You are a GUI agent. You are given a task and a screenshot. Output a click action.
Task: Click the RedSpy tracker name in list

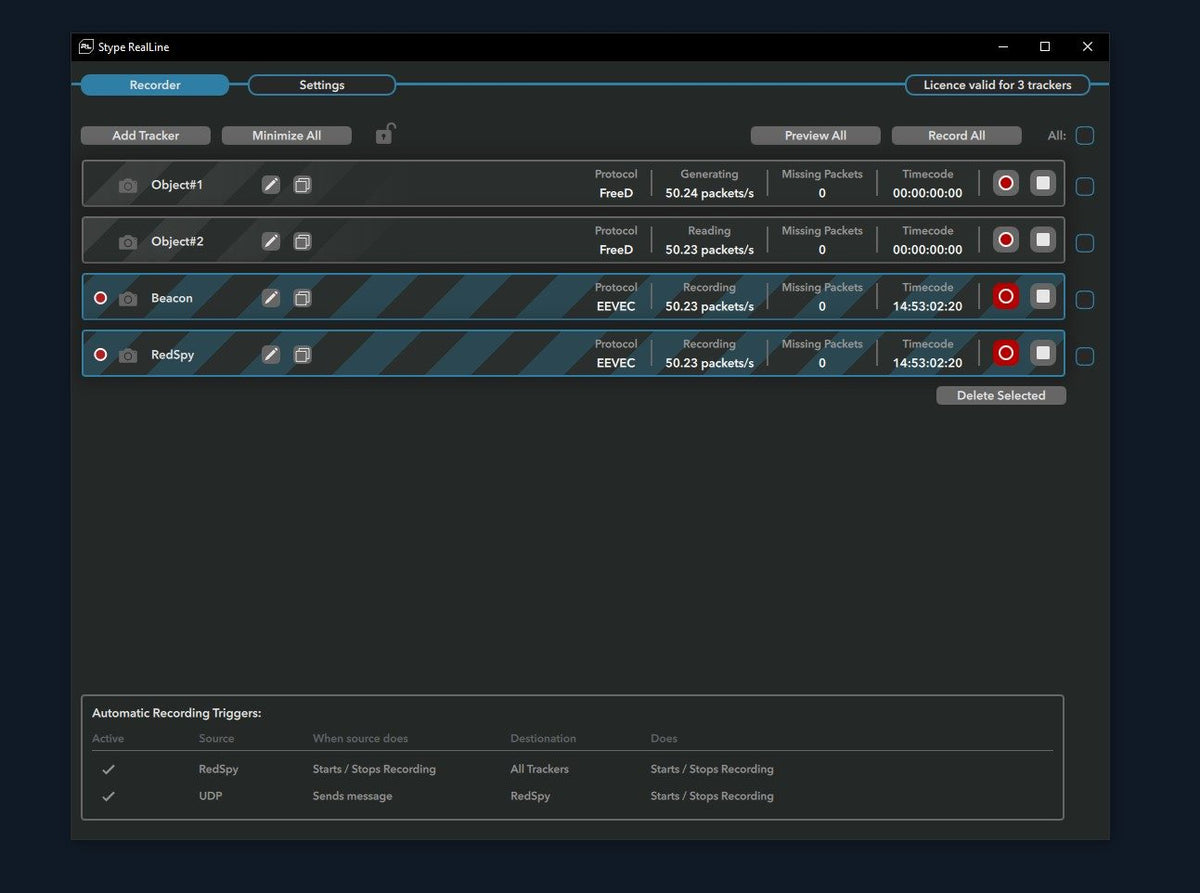click(173, 355)
